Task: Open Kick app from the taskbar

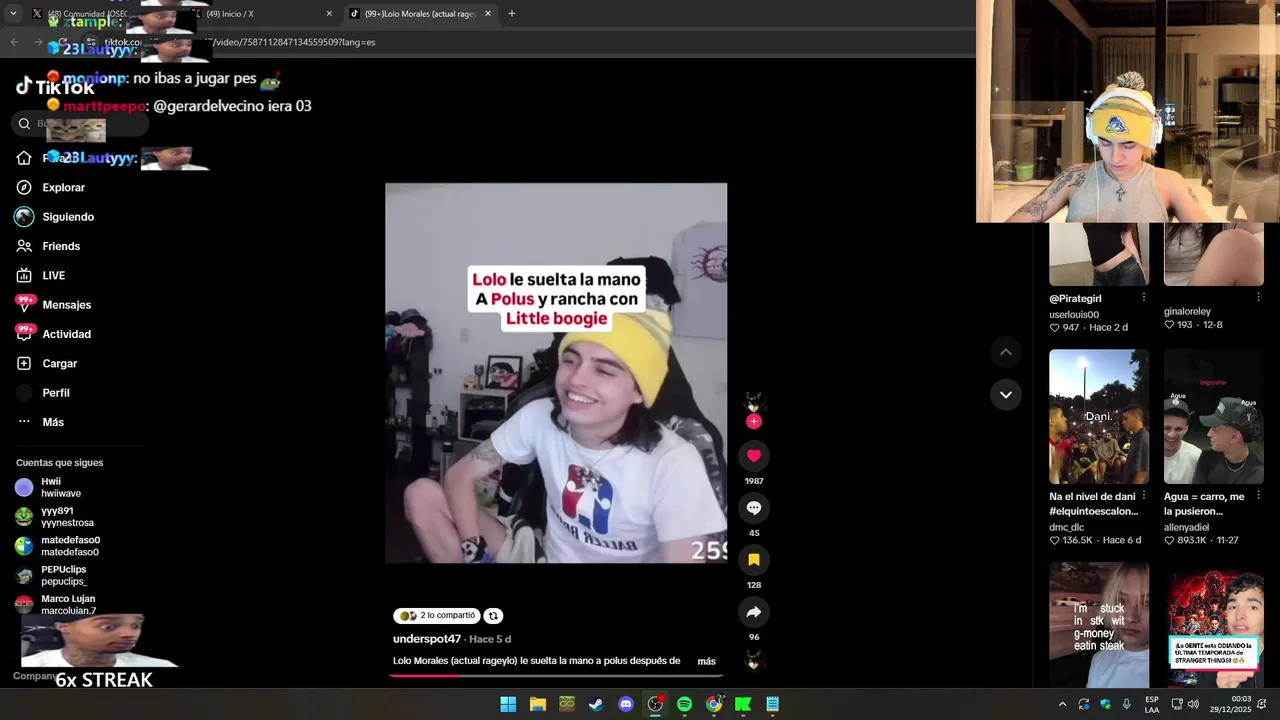Action: pos(743,704)
